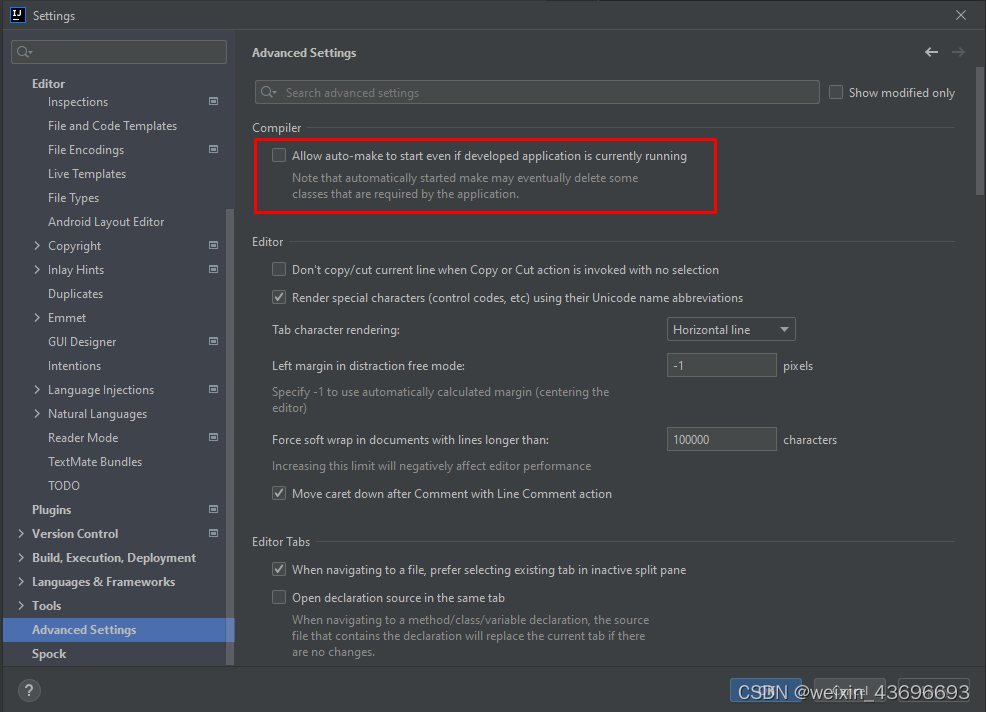Click the project-level icon beside File Encodings
Screen dimensions: 986x712
(214, 149)
